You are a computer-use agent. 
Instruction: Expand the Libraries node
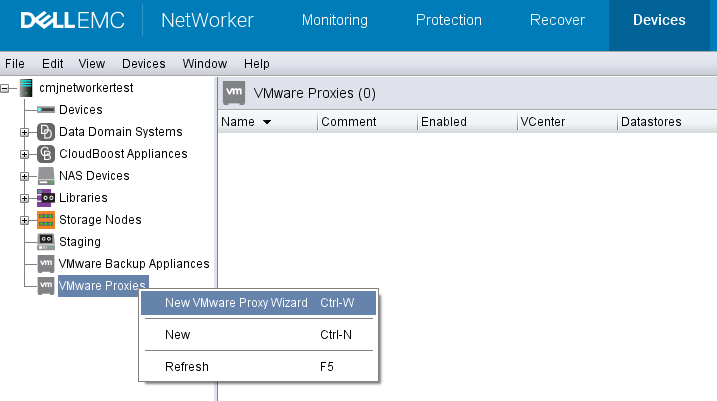tap(24, 198)
